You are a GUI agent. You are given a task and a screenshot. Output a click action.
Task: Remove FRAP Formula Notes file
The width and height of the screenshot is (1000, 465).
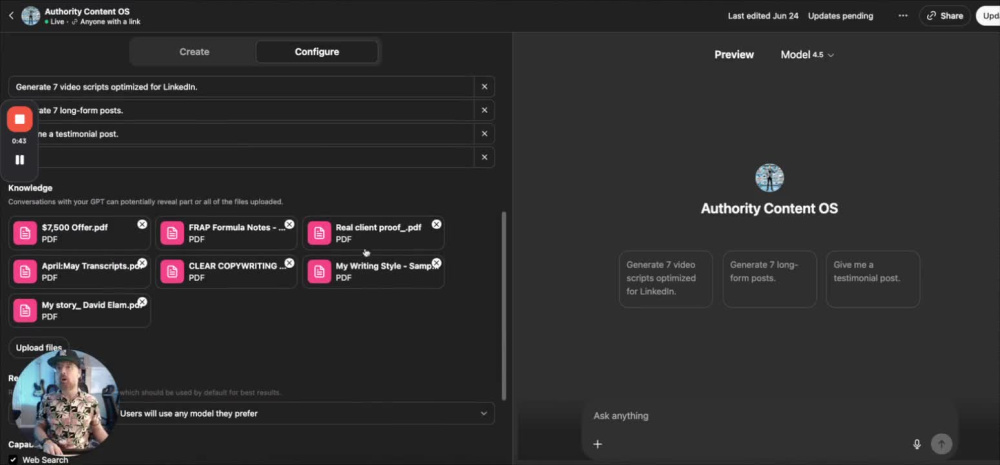289,225
